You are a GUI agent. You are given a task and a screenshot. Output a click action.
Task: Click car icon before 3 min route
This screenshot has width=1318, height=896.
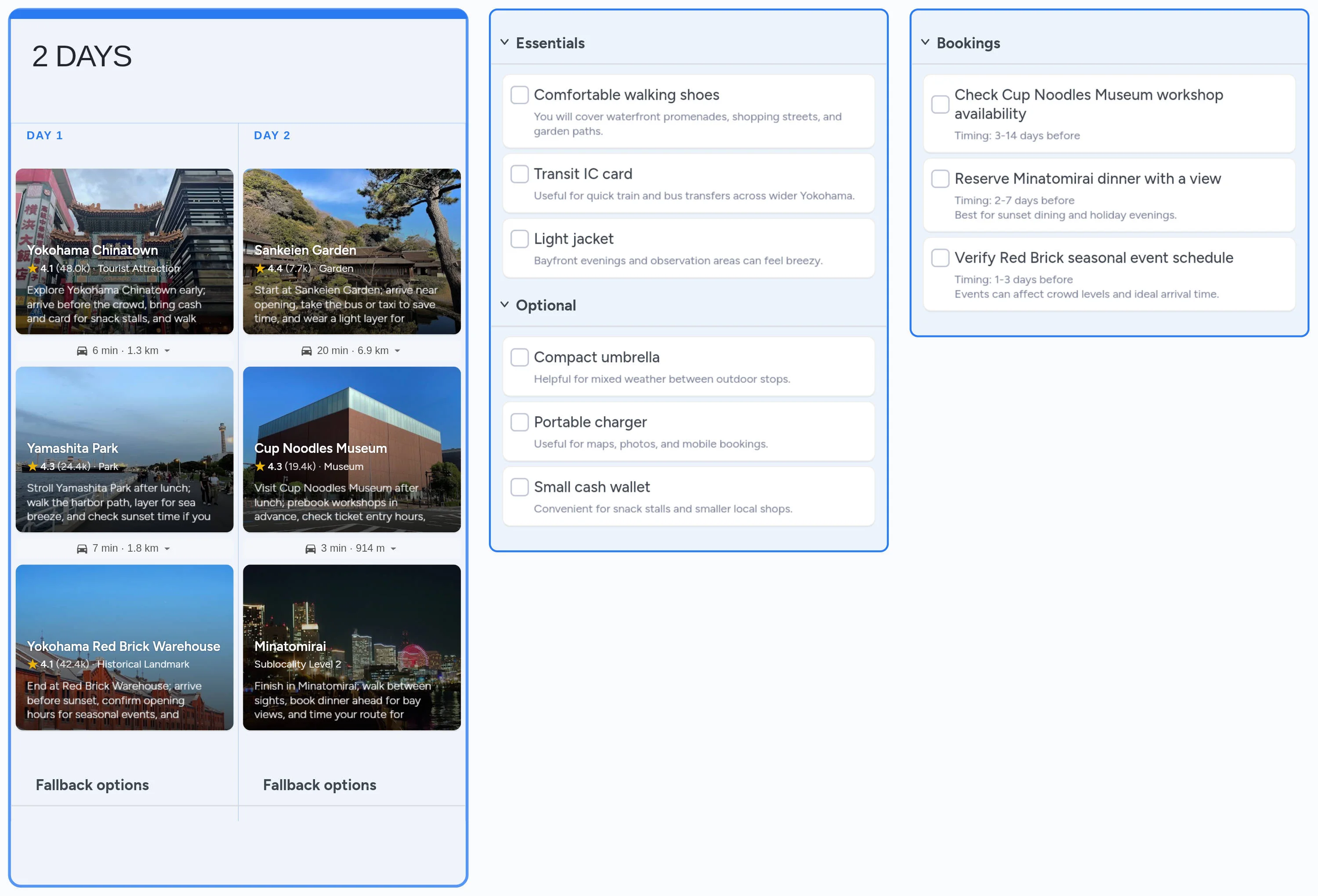[310, 549]
